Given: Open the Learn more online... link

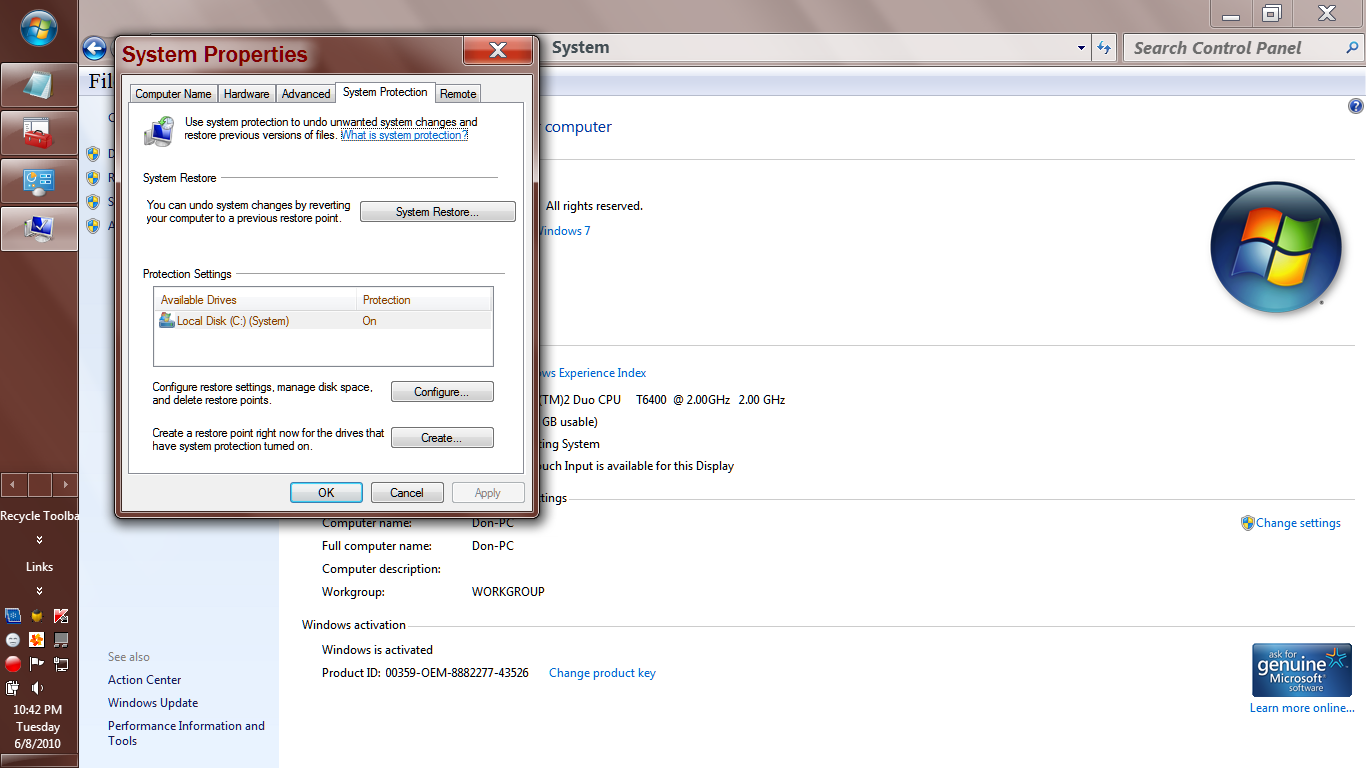Looking at the screenshot, I should click(x=1302, y=707).
